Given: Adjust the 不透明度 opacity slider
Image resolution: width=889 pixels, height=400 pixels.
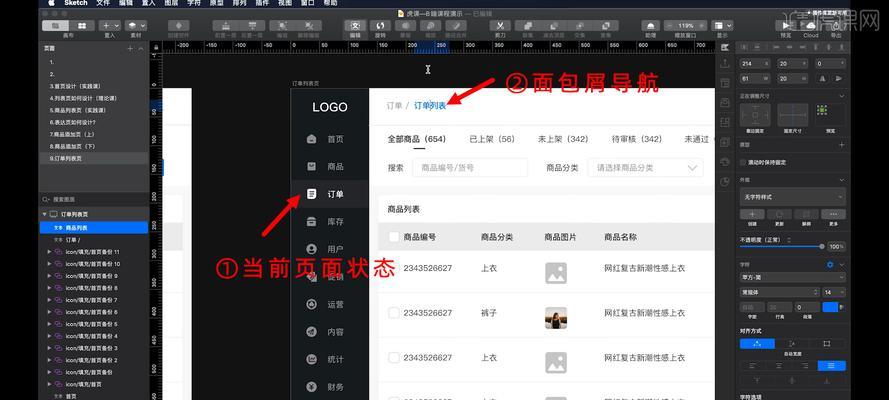Looking at the screenshot, I should click(x=782, y=246).
